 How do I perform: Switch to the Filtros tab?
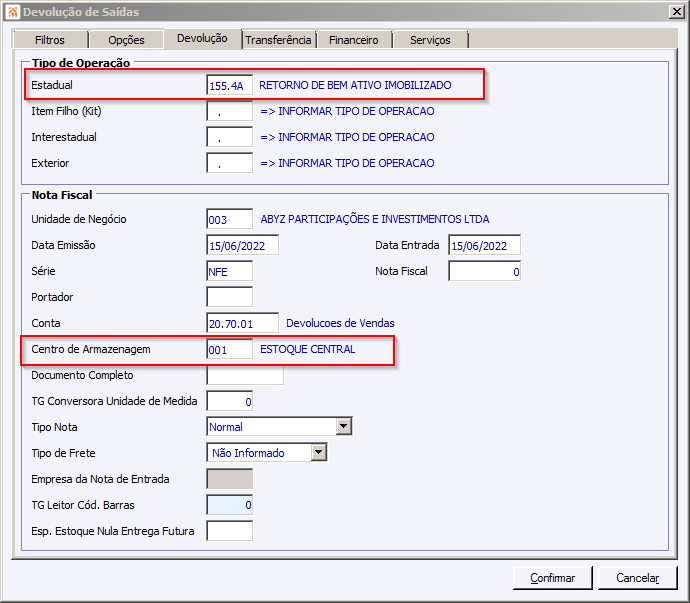pyautogui.click(x=50, y=40)
